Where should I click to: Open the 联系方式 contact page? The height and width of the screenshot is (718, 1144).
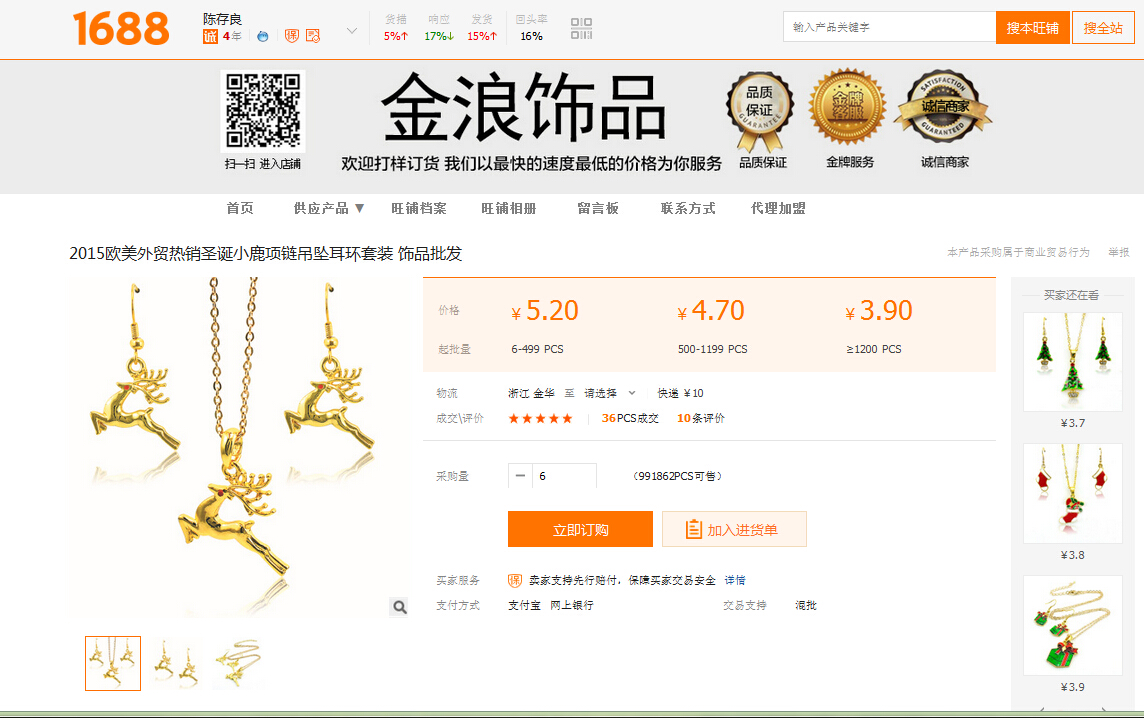pyautogui.click(x=688, y=208)
